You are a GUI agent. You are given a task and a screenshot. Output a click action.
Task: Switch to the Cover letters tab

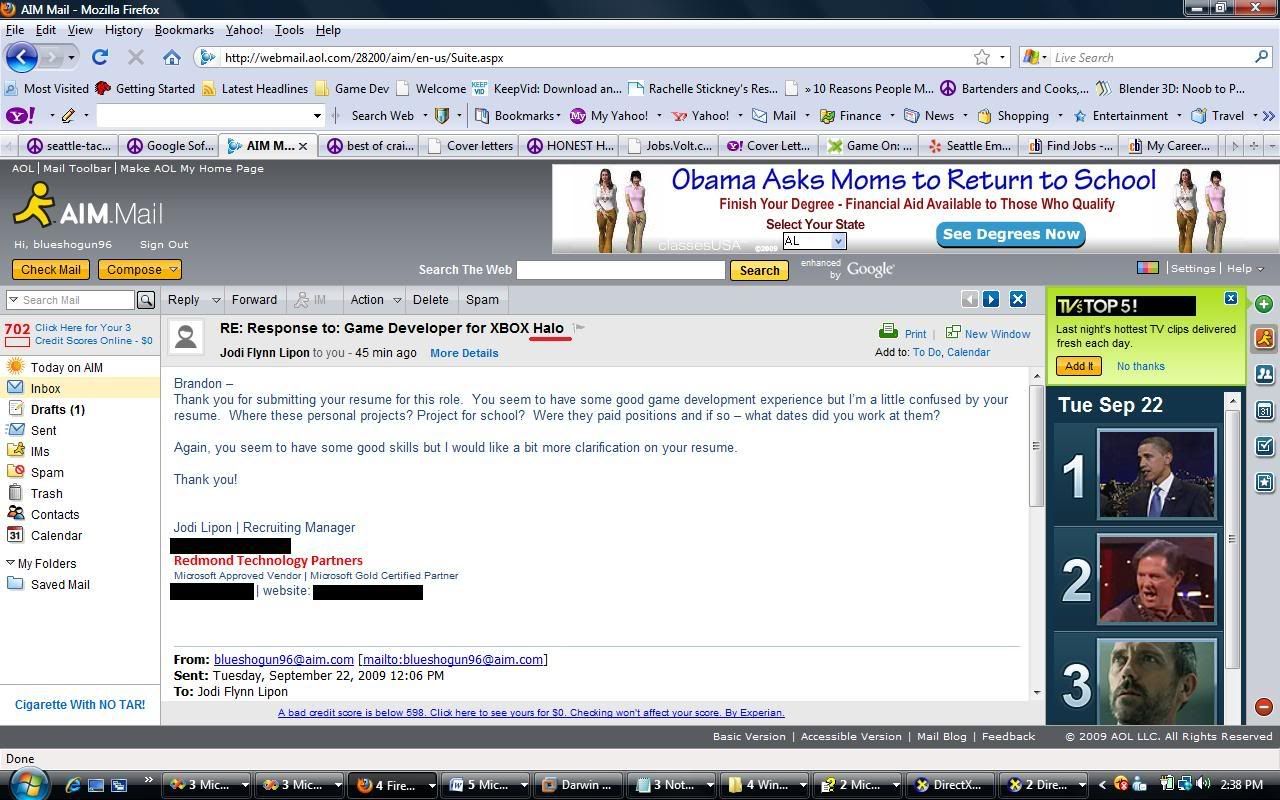point(469,146)
